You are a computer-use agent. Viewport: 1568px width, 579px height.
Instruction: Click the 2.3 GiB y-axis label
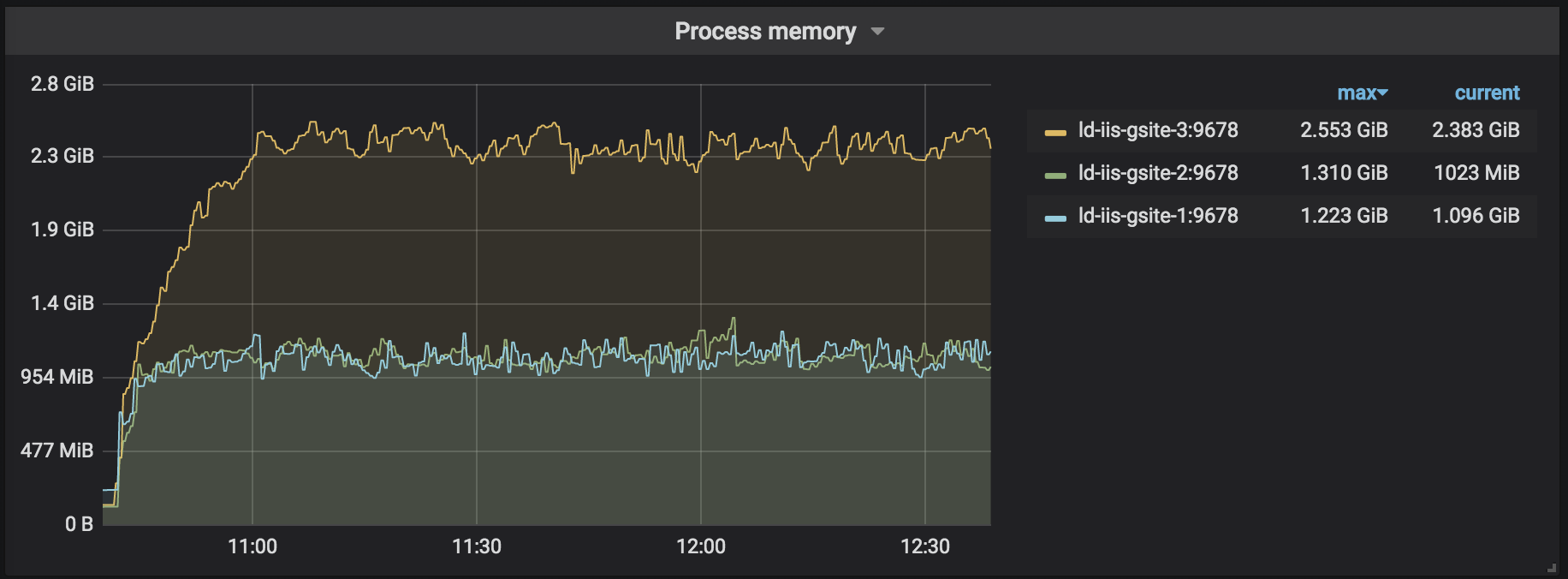tap(62, 156)
